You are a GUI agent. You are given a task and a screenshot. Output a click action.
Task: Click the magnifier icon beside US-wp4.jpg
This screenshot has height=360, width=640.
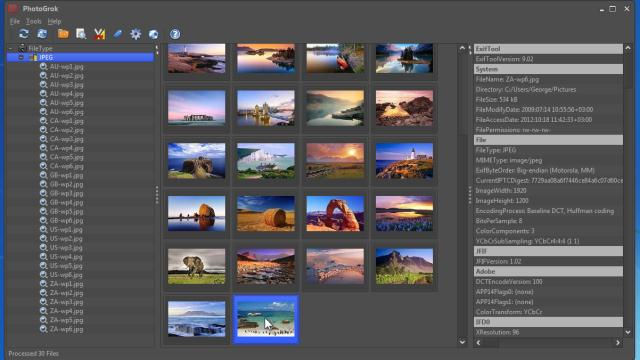pos(43,257)
